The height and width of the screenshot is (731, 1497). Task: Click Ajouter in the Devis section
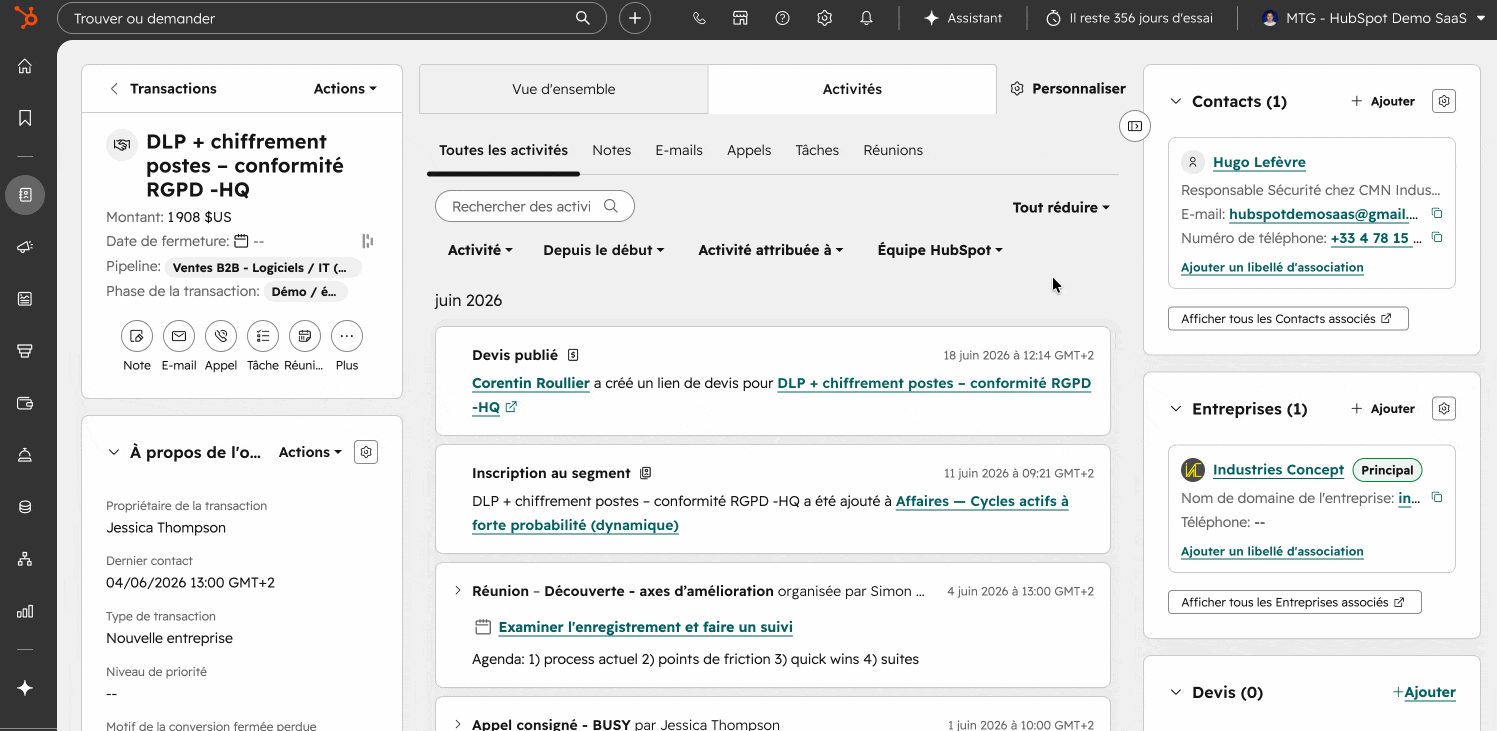[1424, 692]
